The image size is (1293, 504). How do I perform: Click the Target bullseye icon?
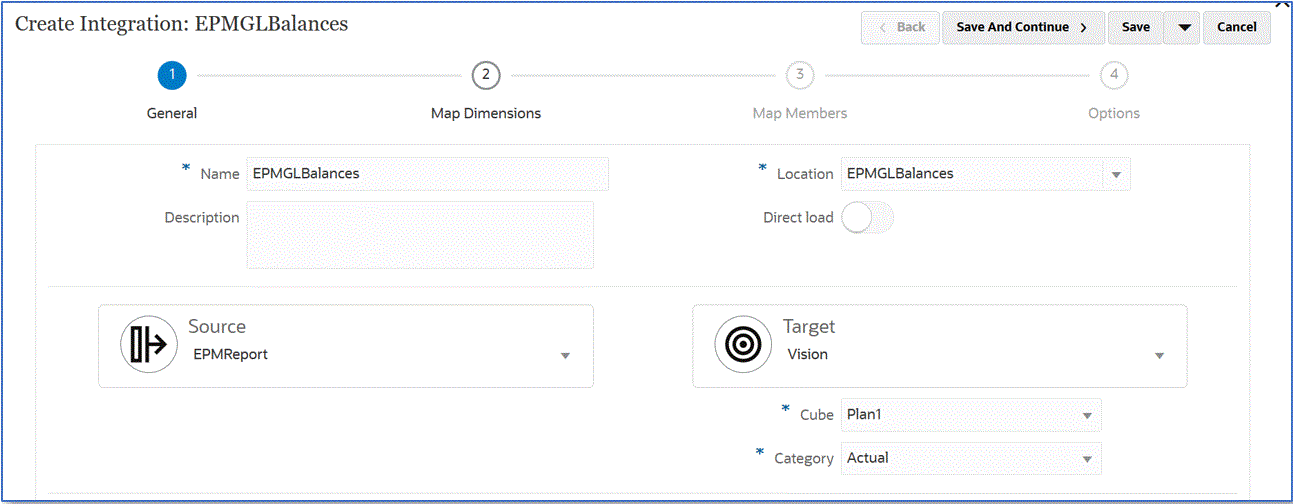(x=742, y=345)
